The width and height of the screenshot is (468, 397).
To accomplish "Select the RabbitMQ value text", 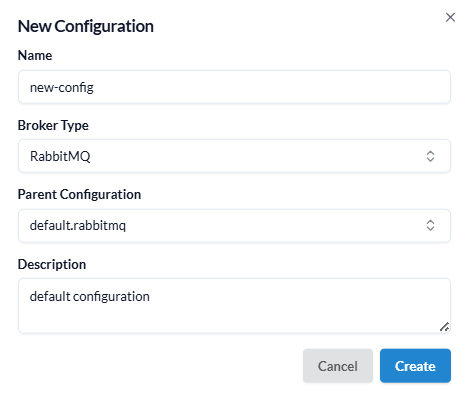I will [x=60, y=156].
